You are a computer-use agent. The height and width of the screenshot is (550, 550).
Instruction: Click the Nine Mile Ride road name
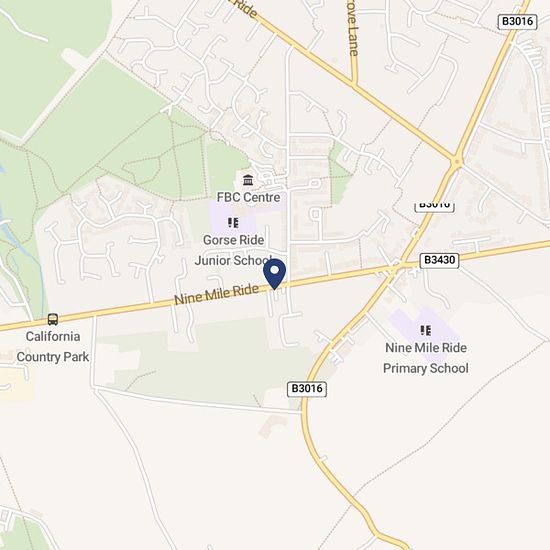[216, 294]
